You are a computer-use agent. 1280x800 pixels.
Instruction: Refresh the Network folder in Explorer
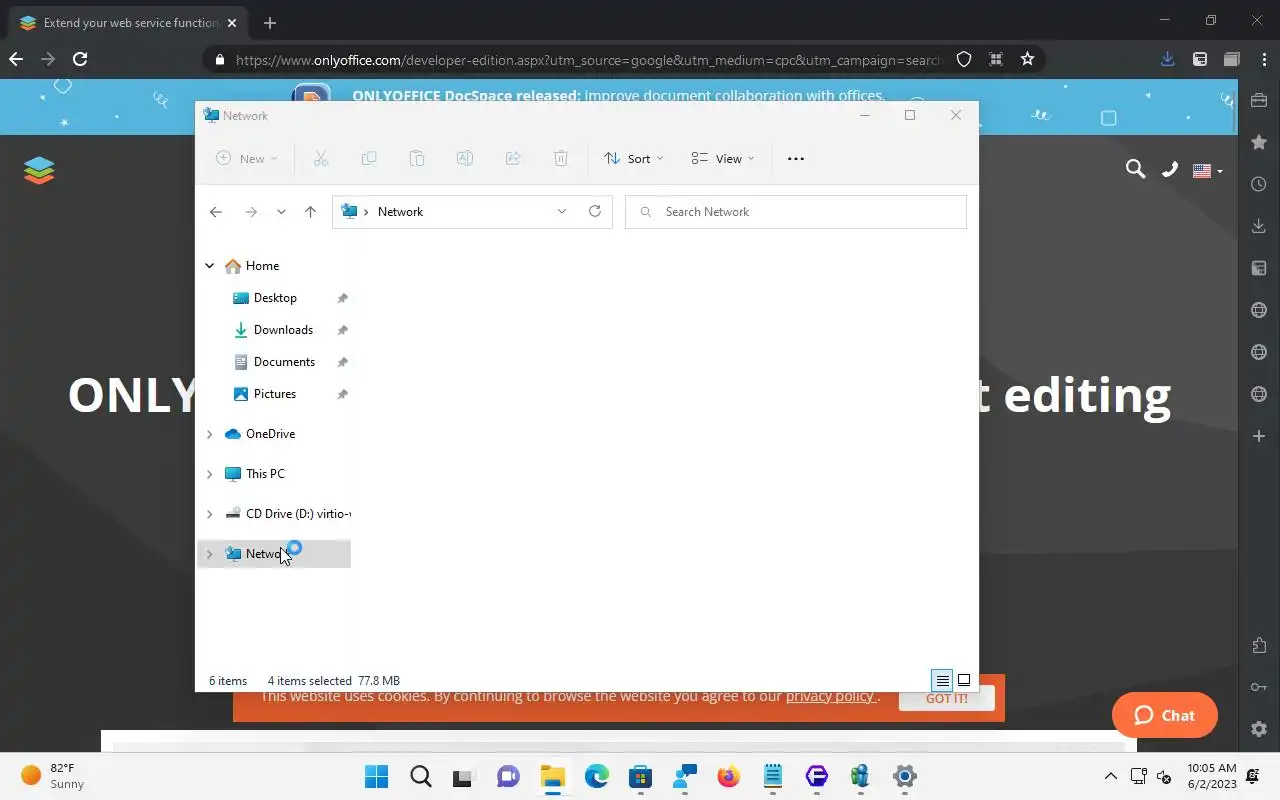click(x=595, y=211)
